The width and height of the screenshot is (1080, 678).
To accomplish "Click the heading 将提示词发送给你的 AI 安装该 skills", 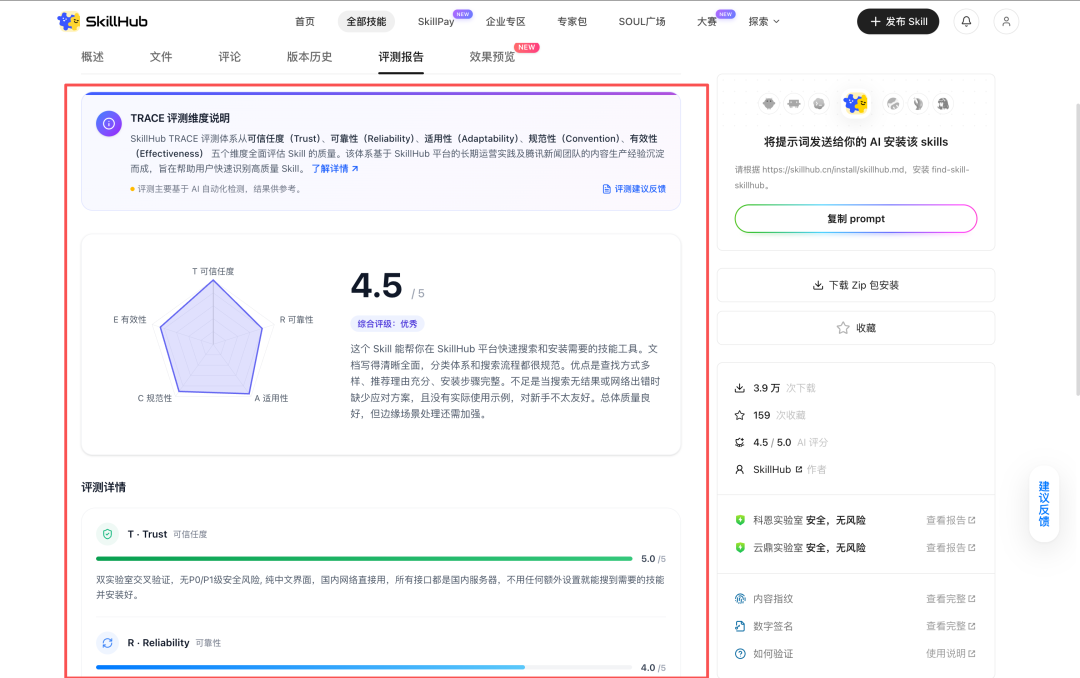I will pyautogui.click(x=855, y=142).
